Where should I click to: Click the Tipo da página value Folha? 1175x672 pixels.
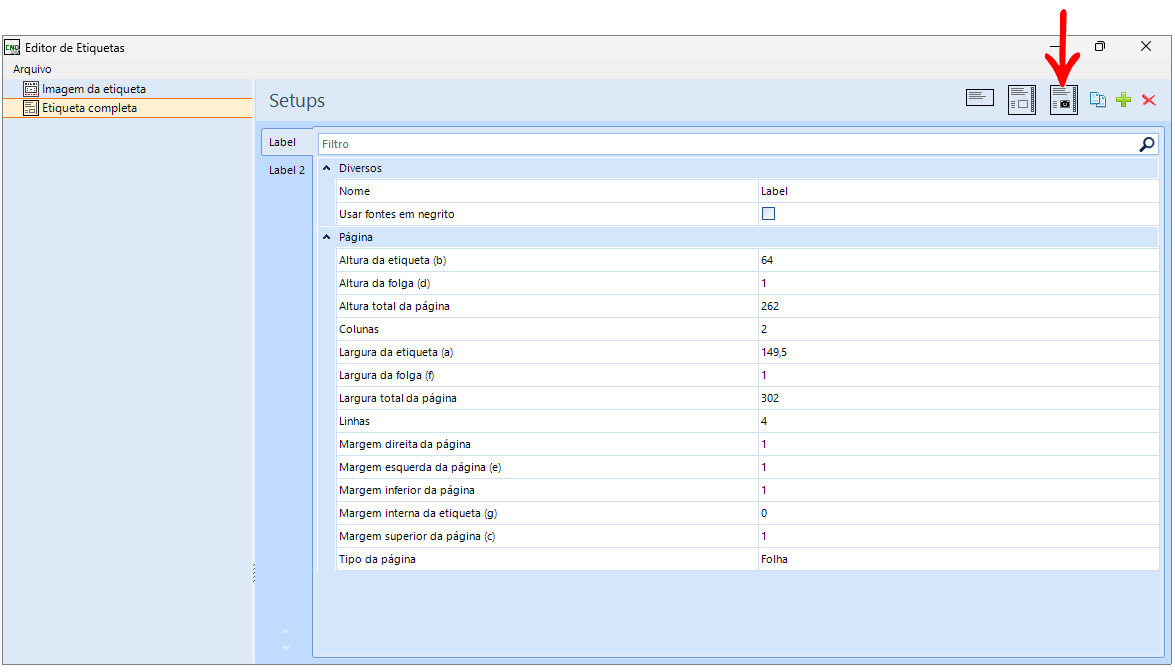[x=958, y=559]
